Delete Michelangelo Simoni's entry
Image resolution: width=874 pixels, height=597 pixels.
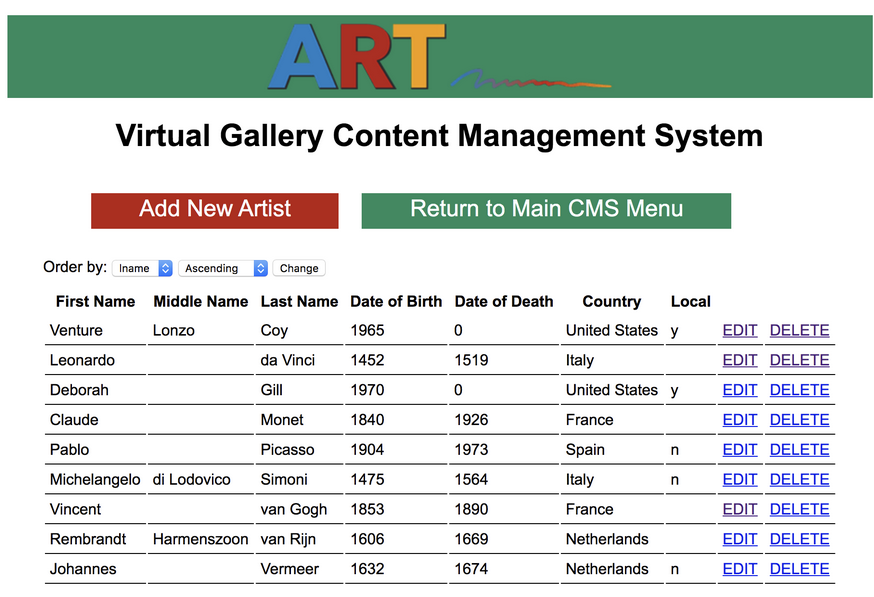tap(799, 479)
